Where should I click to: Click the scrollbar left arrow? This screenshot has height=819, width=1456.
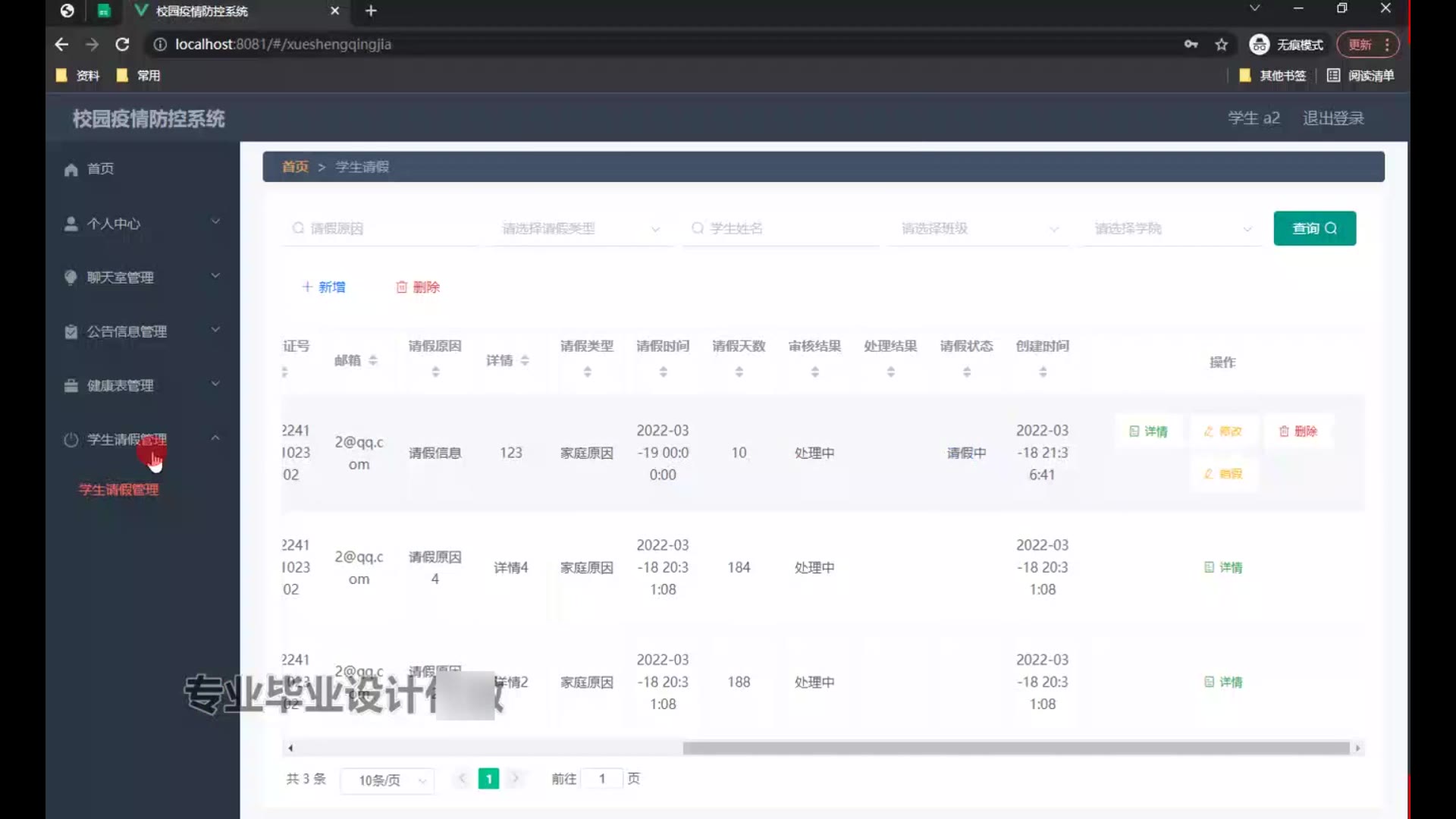(290, 748)
